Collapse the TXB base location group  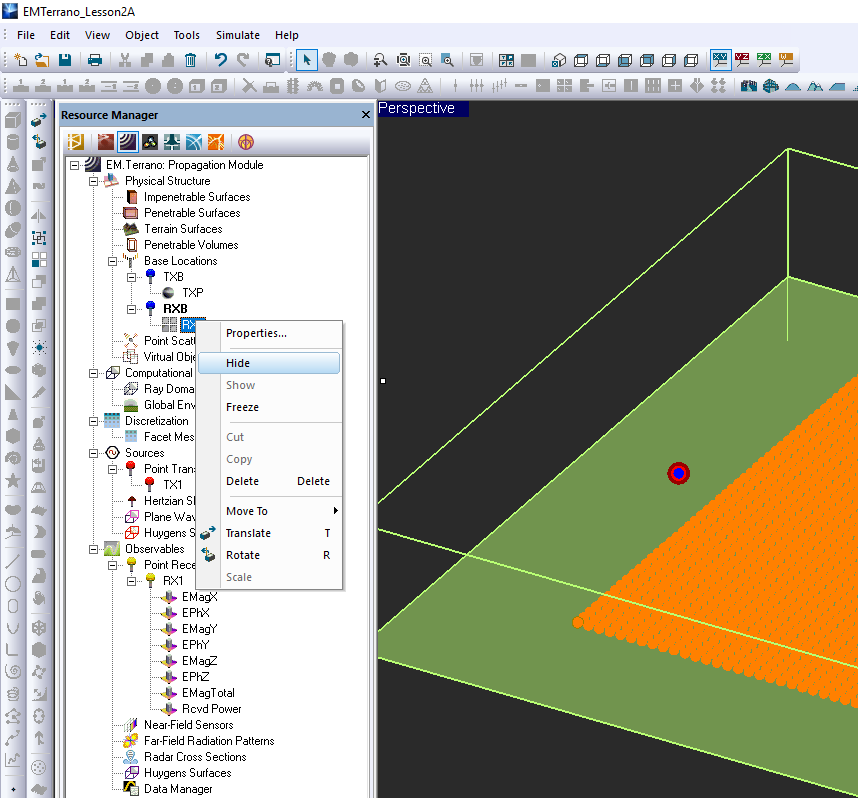coord(132,277)
